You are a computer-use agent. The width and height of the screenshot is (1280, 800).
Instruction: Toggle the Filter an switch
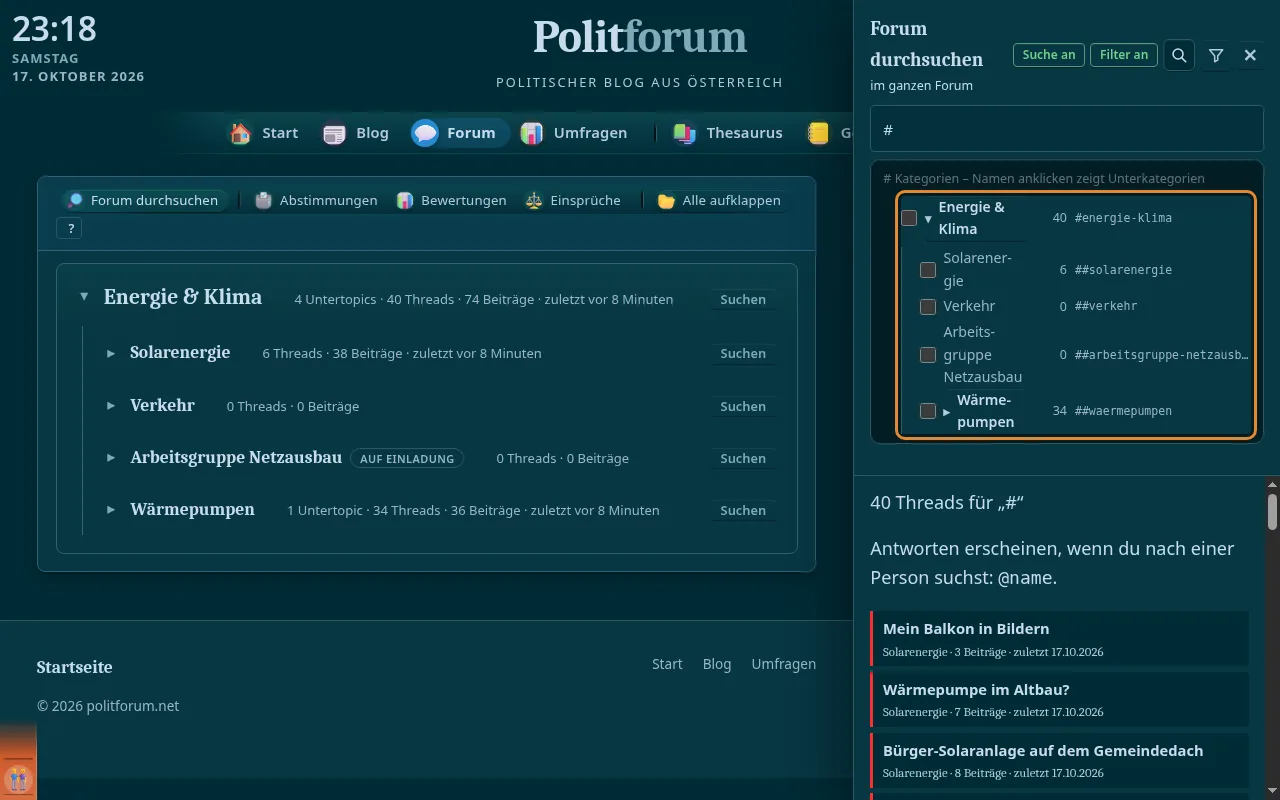(x=1124, y=55)
